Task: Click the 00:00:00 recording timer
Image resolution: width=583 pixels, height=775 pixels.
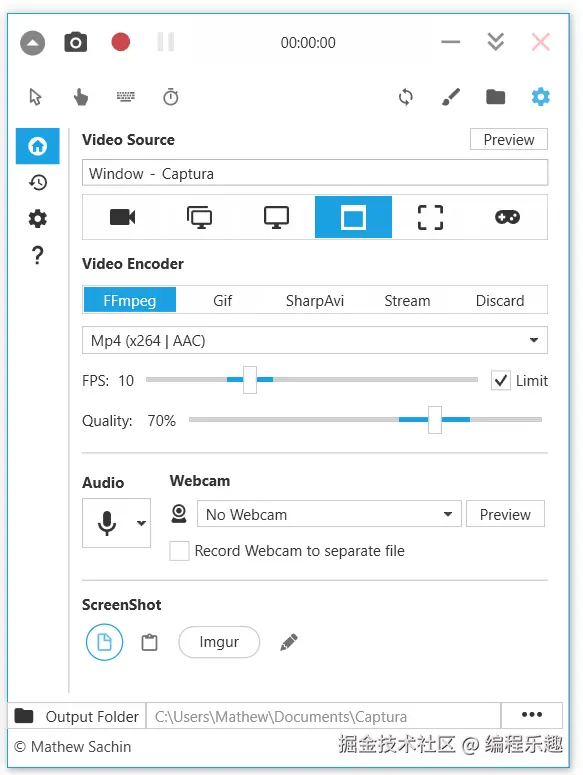Action: pyautogui.click(x=308, y=43)
